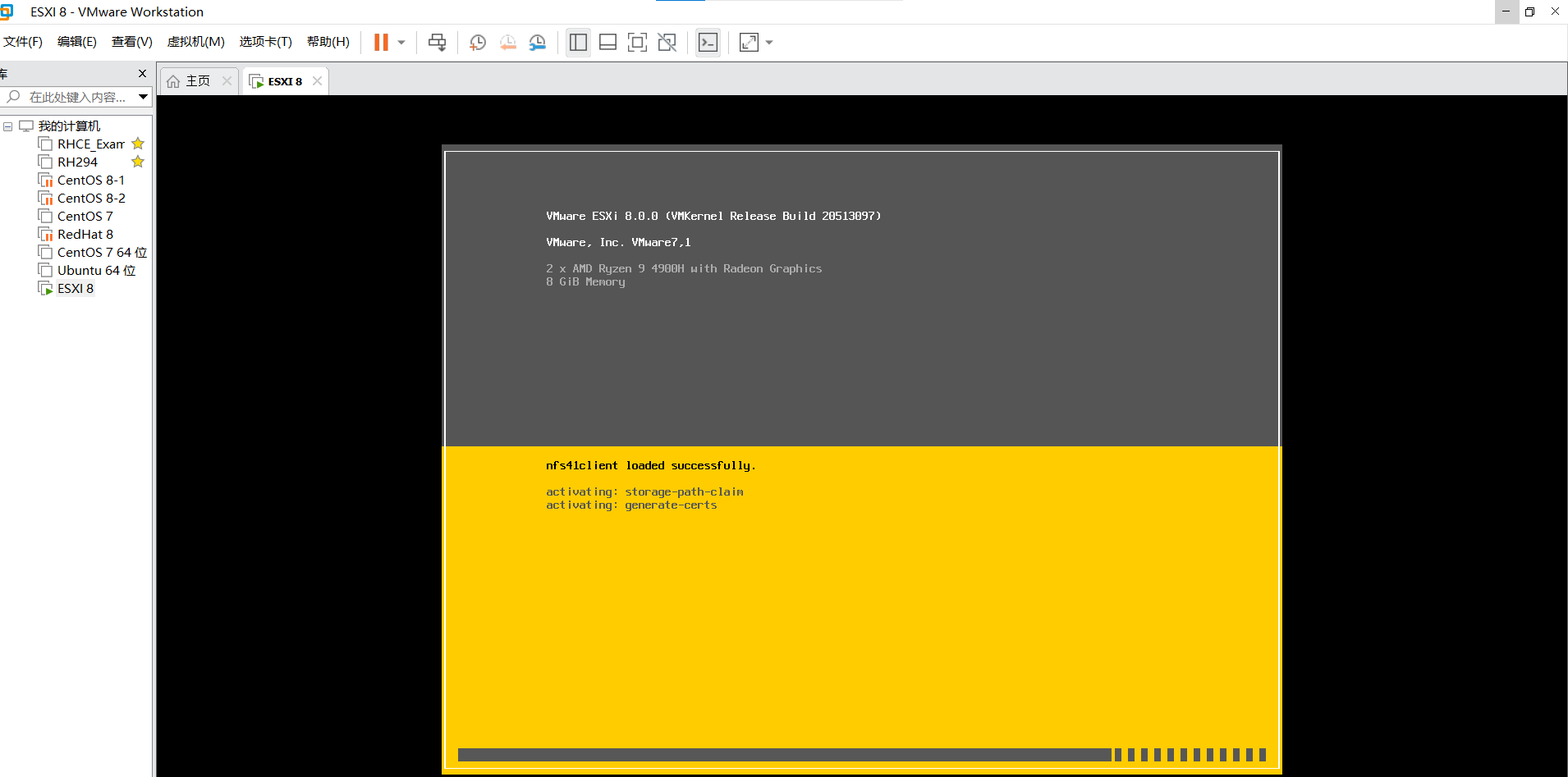The height and width of the screenshot is (777, 1568).
Task: Click the VMware Workstation title bar icon
Action: click(x=7, y=11)
